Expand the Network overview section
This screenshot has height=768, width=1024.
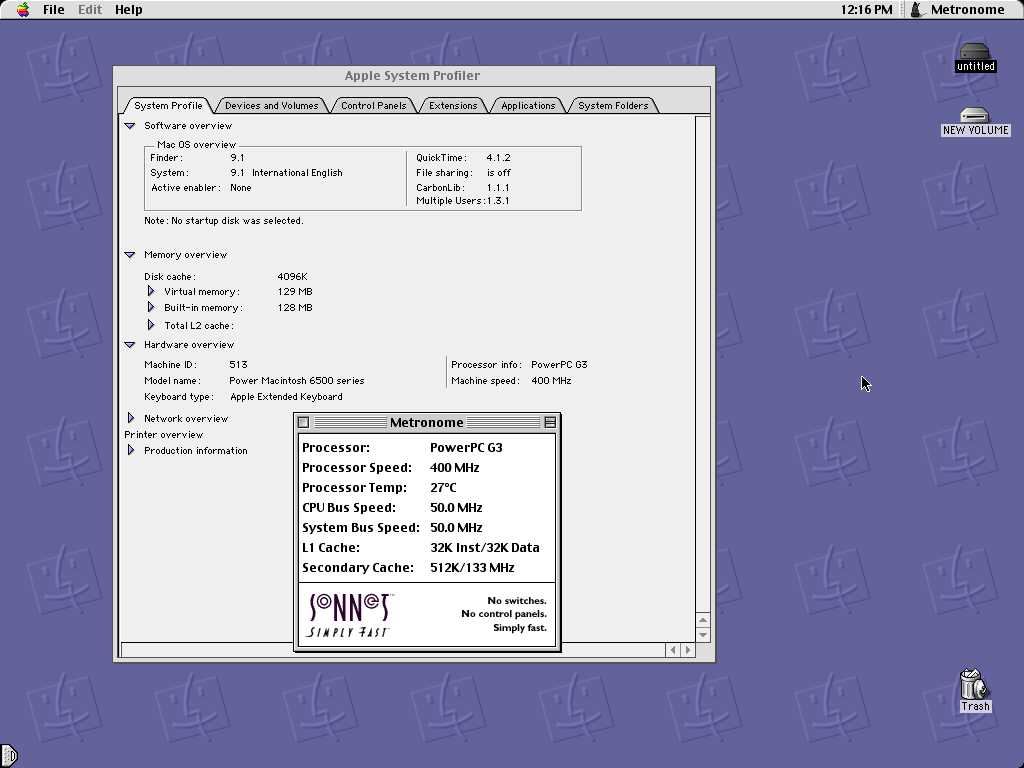131,418
